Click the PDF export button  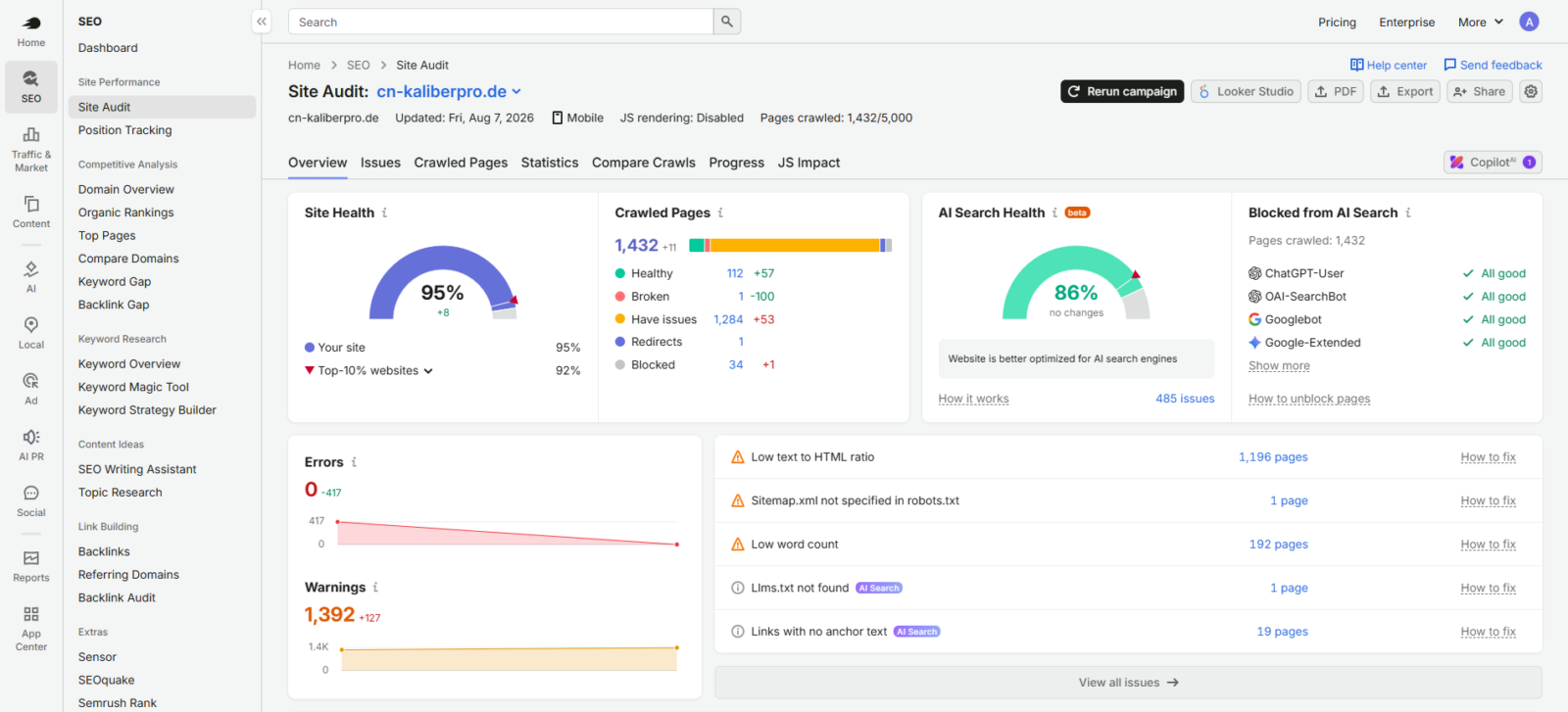[1336, 91]
